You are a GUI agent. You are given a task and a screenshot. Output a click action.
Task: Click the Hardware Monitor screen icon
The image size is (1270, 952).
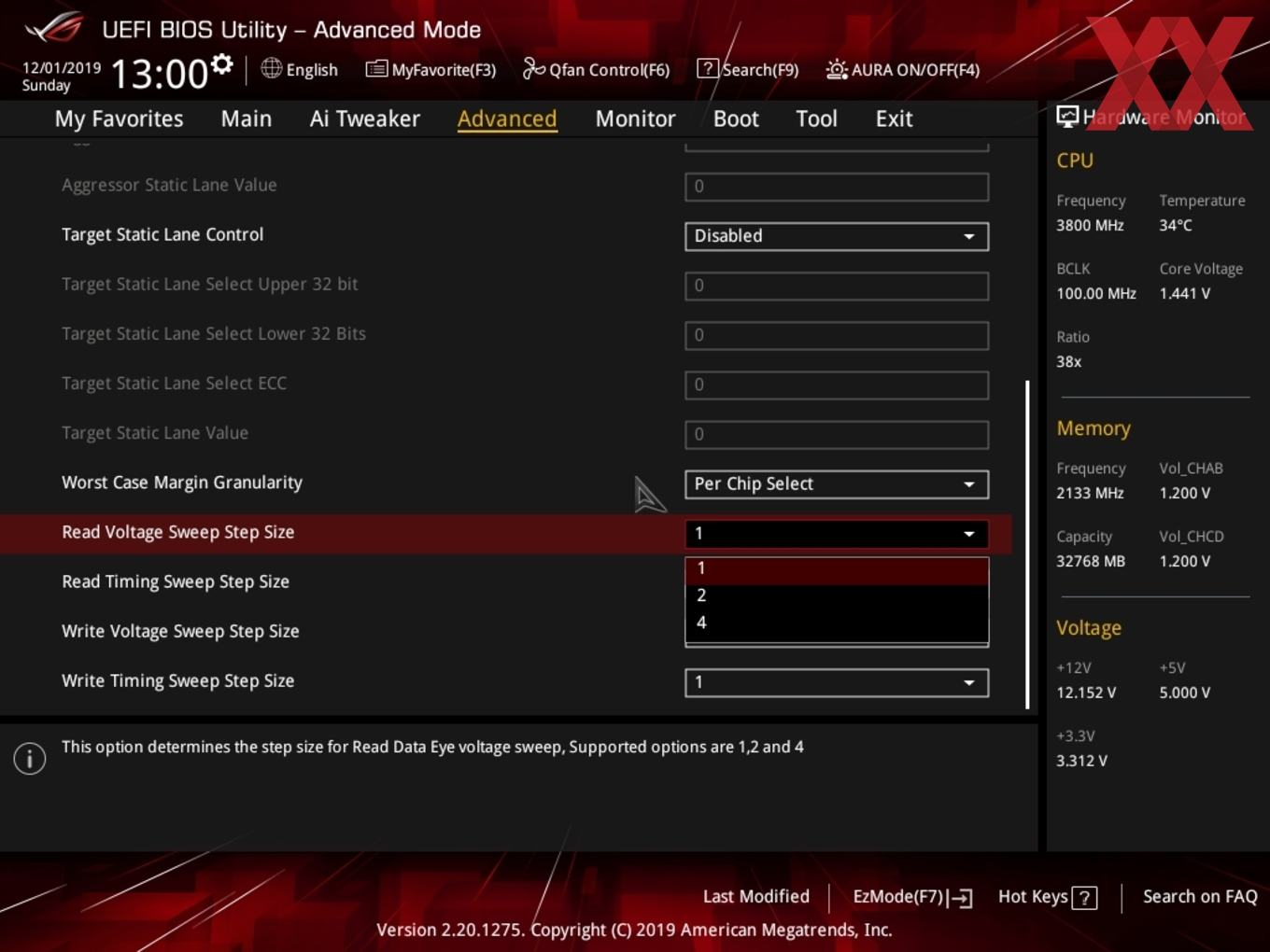coord(1067,117)
